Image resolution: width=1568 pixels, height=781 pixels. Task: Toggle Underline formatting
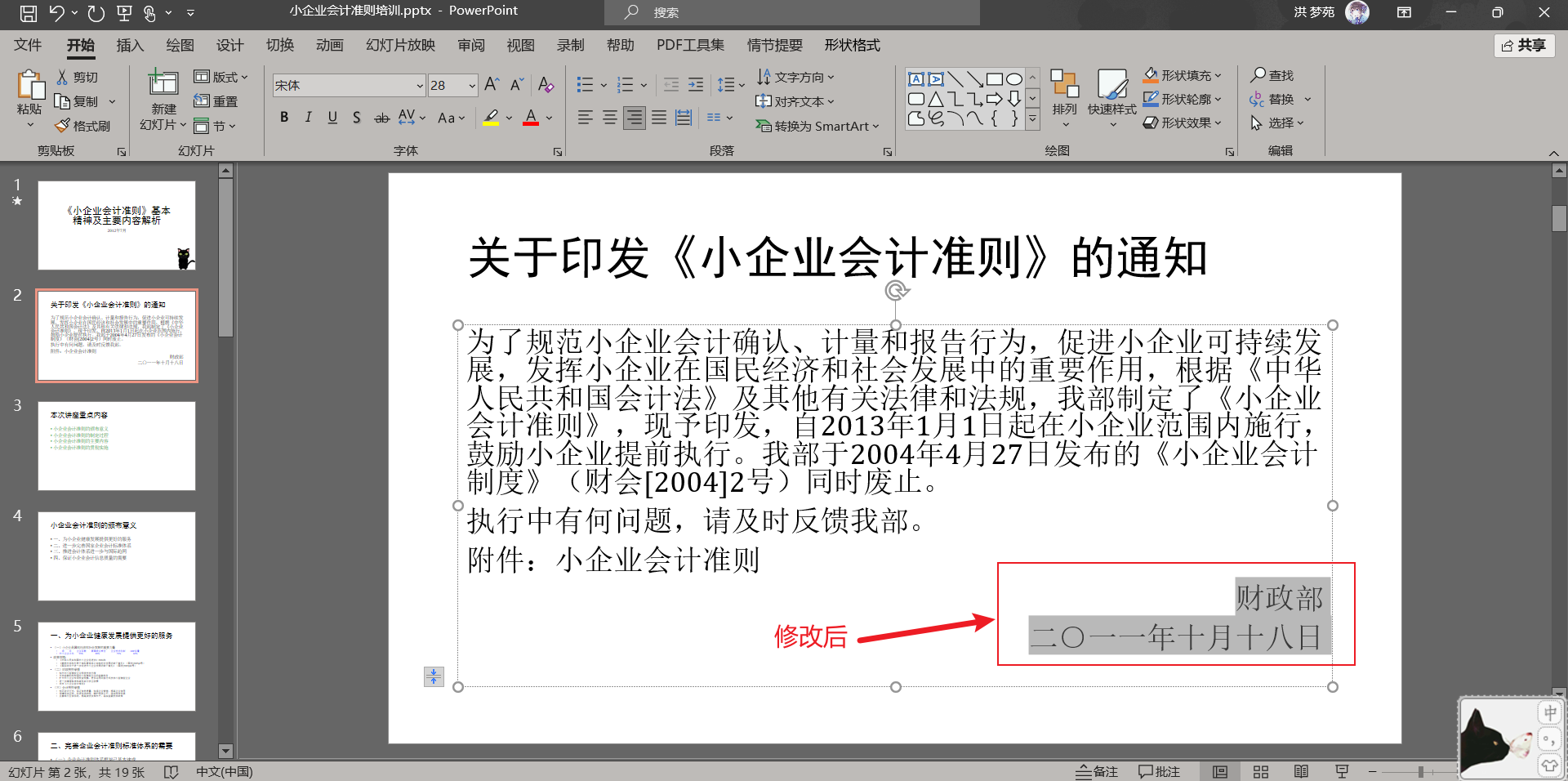(x=332, y=118)
